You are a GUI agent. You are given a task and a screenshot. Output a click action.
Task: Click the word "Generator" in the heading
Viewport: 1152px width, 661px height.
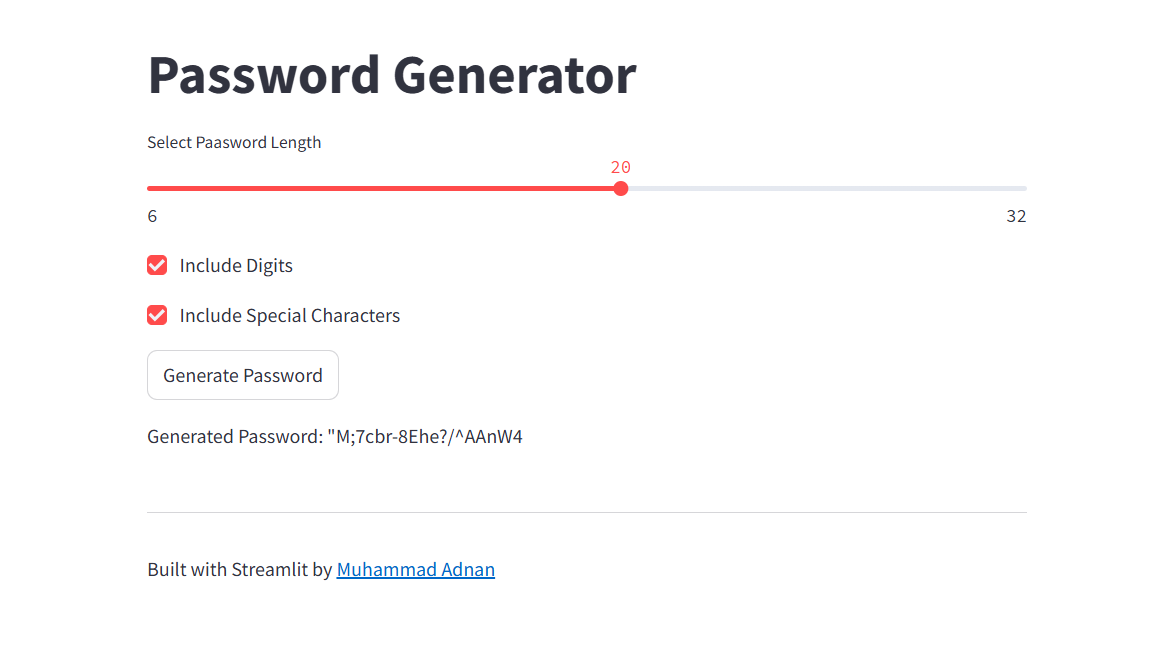click(514, 76)
